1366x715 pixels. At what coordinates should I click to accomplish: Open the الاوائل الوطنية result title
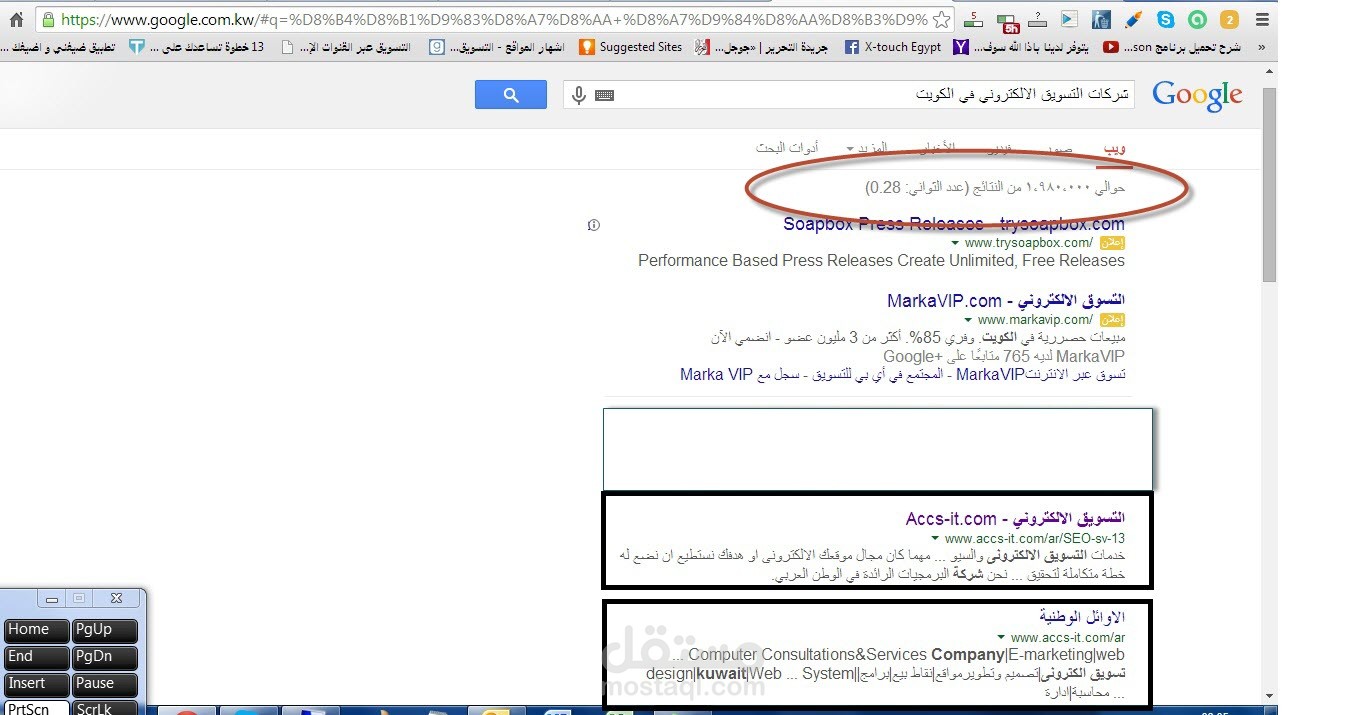pos(1082,617)
